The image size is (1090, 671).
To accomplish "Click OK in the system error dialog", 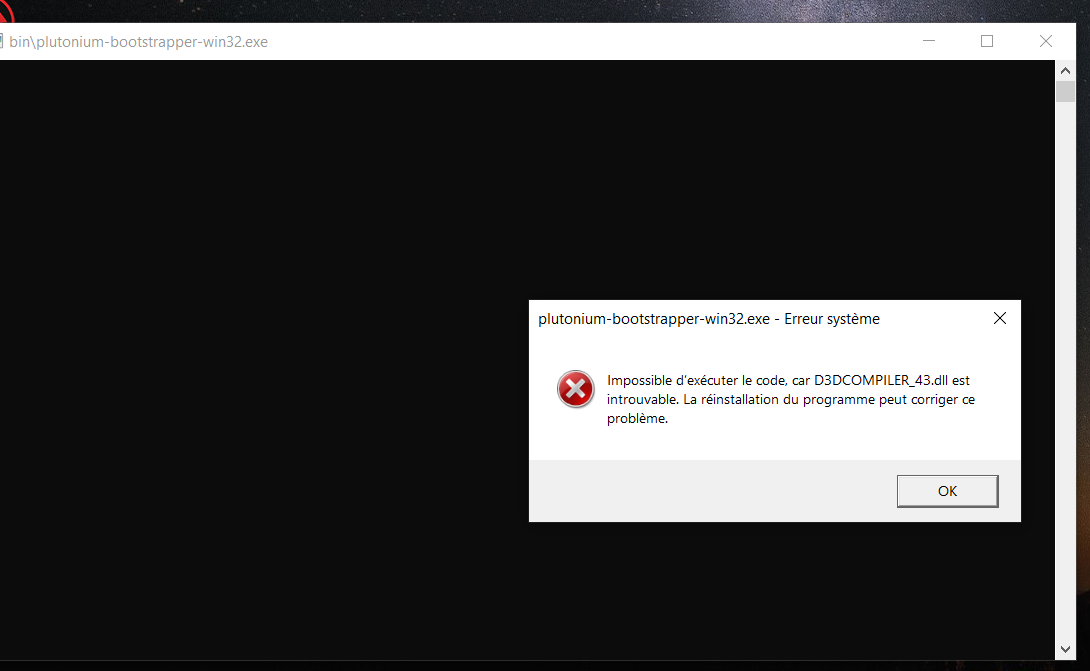I will click(947, 491).
